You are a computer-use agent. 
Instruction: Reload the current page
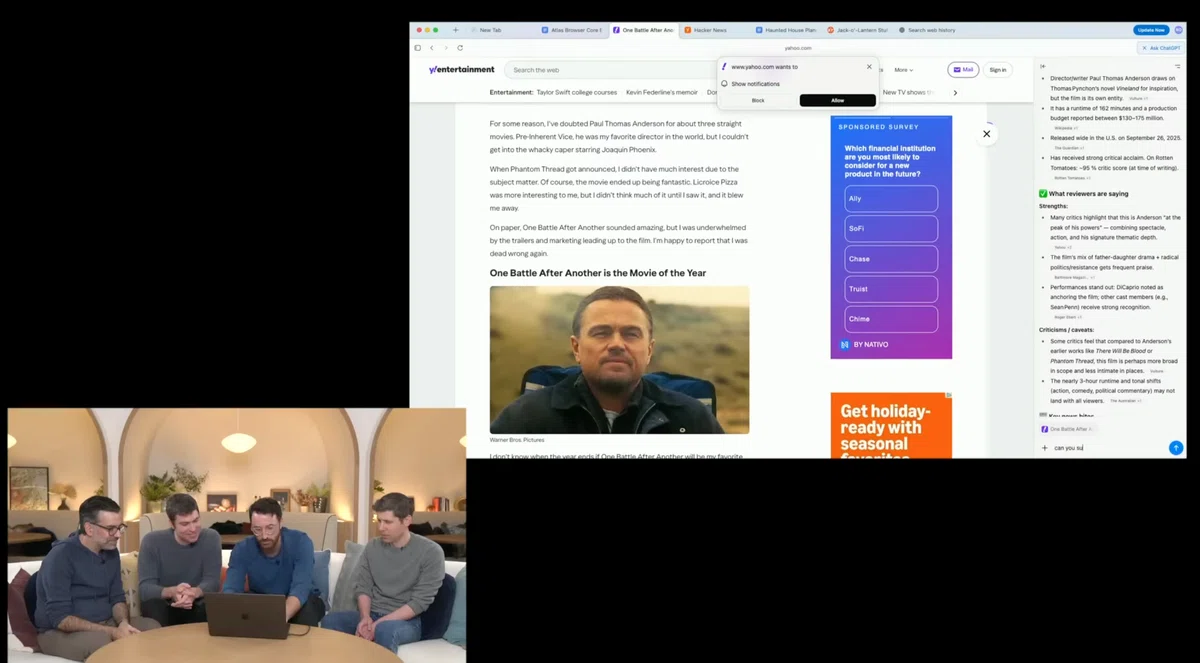tap(460, 47)
